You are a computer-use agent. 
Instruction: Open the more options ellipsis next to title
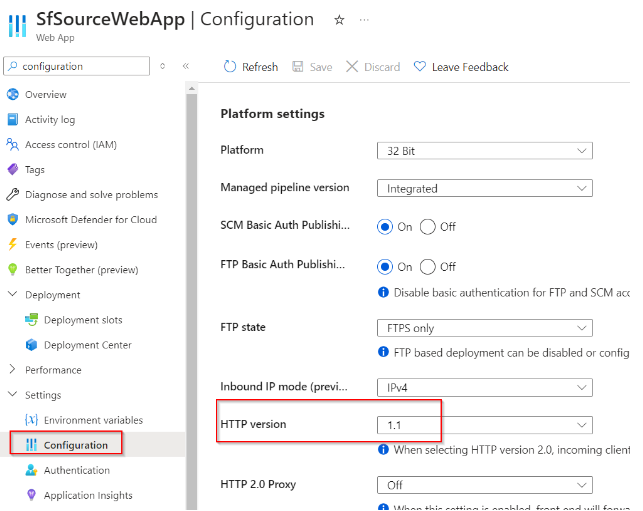coord(364,20)
